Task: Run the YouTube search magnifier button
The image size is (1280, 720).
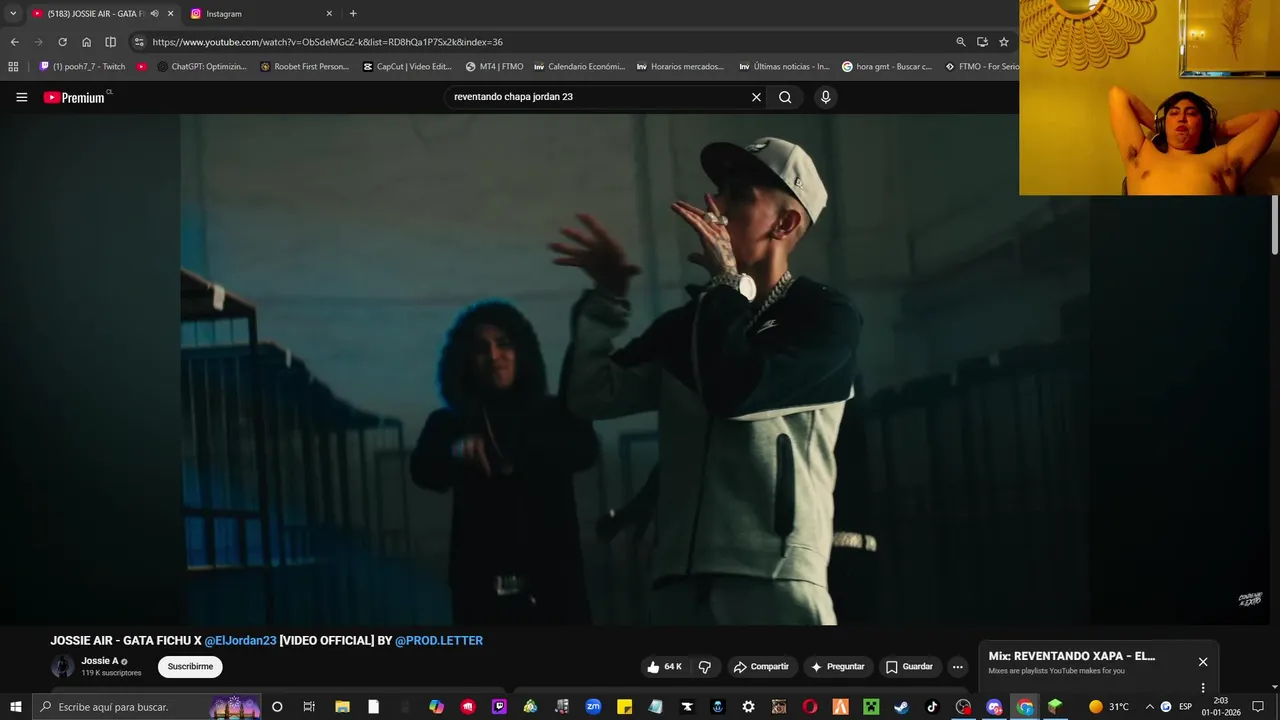Action: click(785, 97)
